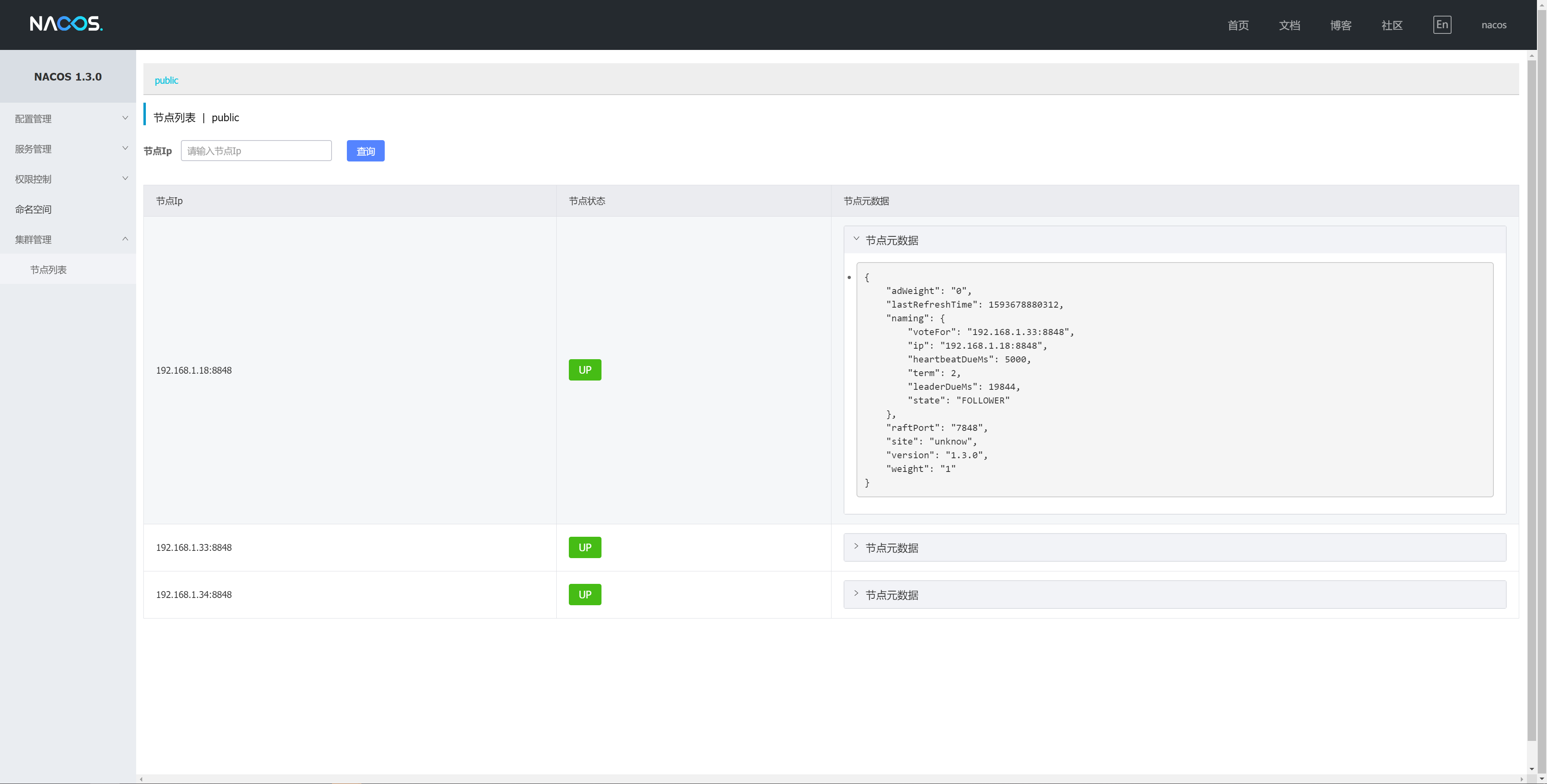Go to 首页 in the top navigation
This screenshot has width=1547, height=784.
(1238, 25)
